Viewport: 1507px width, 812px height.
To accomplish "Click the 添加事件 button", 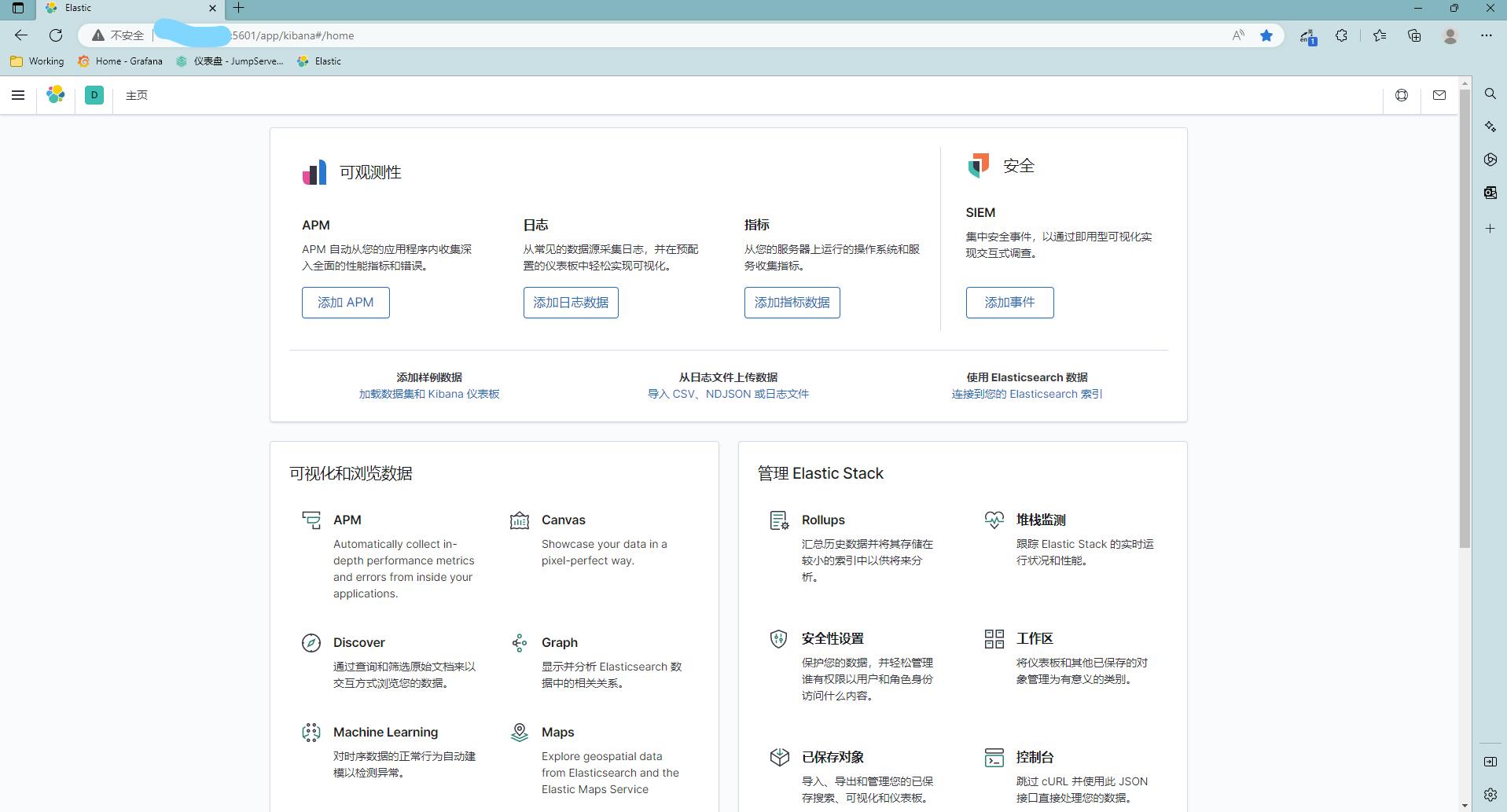I will (1010, 303).
